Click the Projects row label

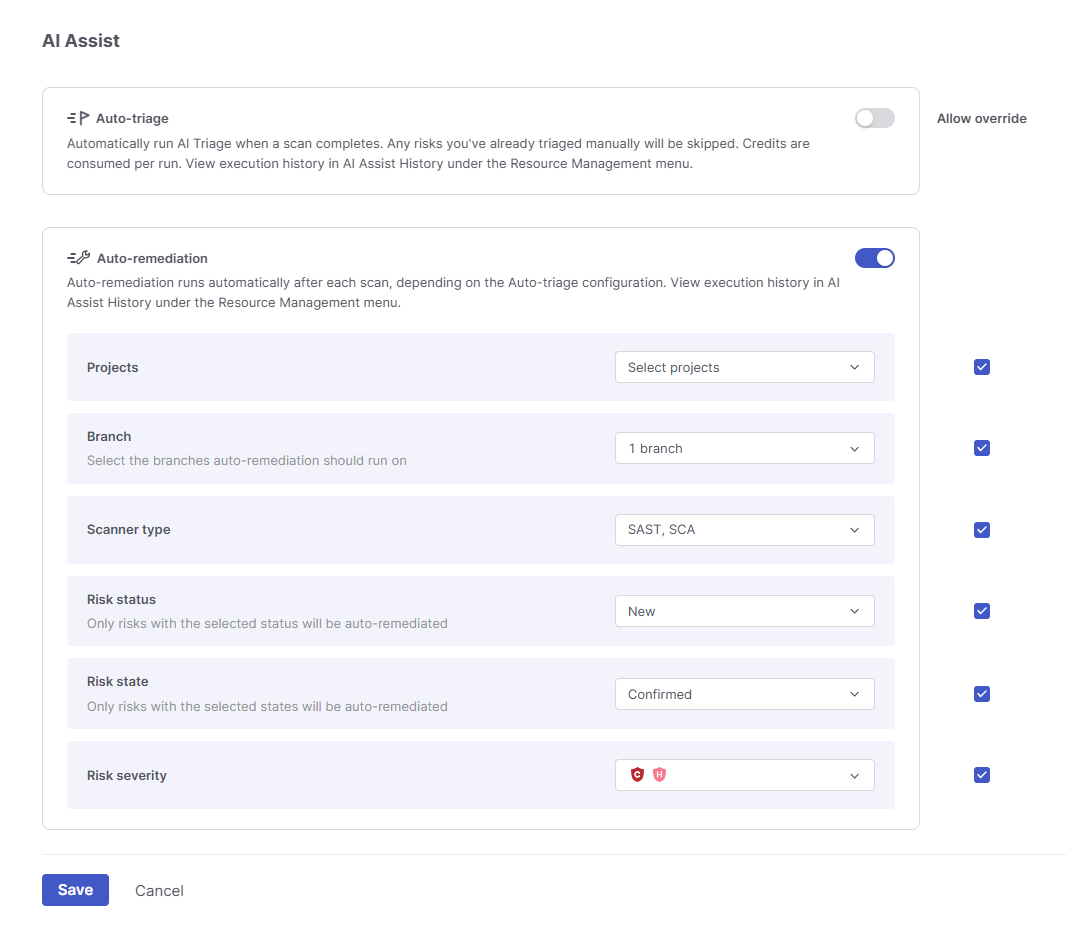(112, 367)
